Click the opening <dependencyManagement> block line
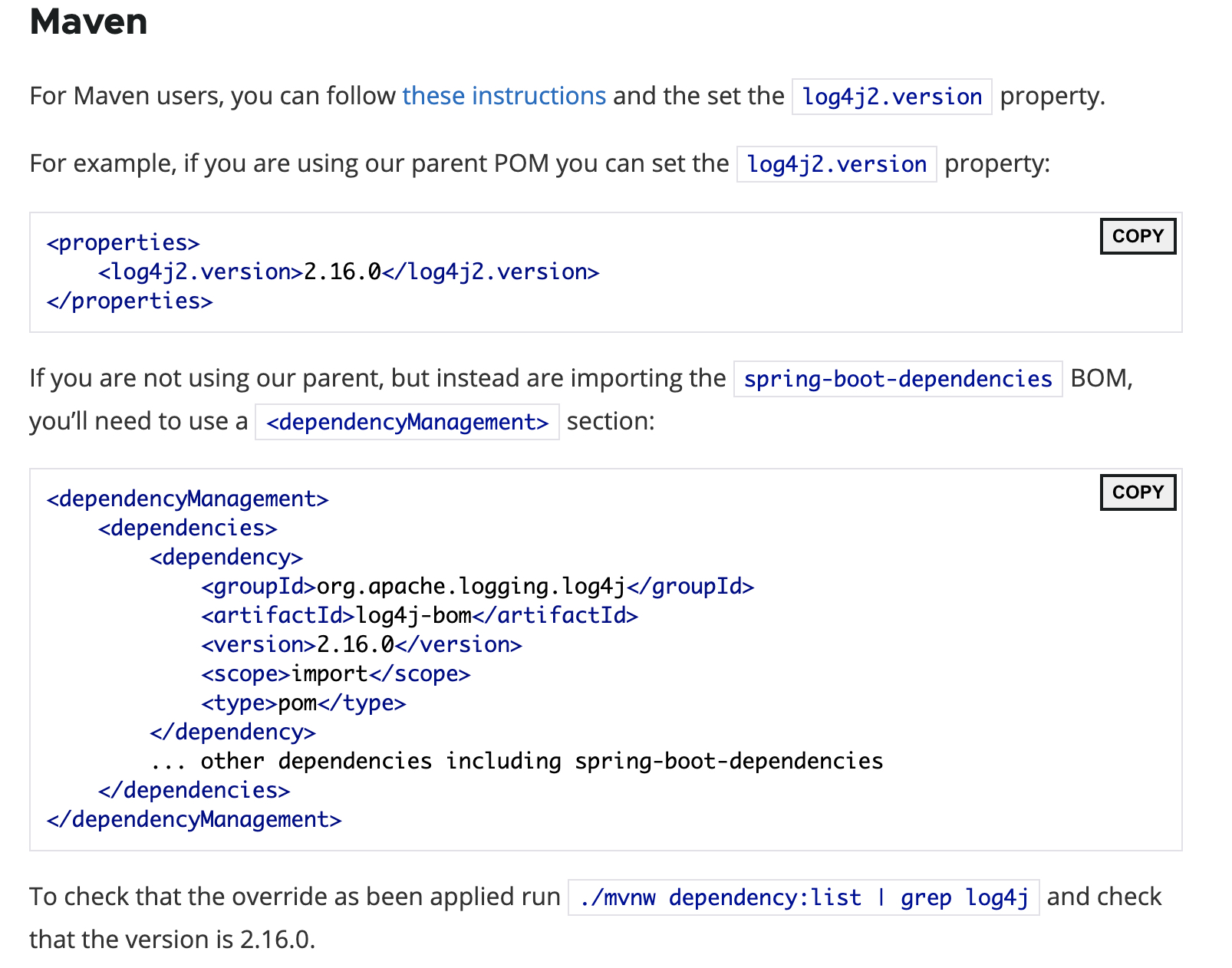This screenshot has width=1232, height=968. click(187, 499)
